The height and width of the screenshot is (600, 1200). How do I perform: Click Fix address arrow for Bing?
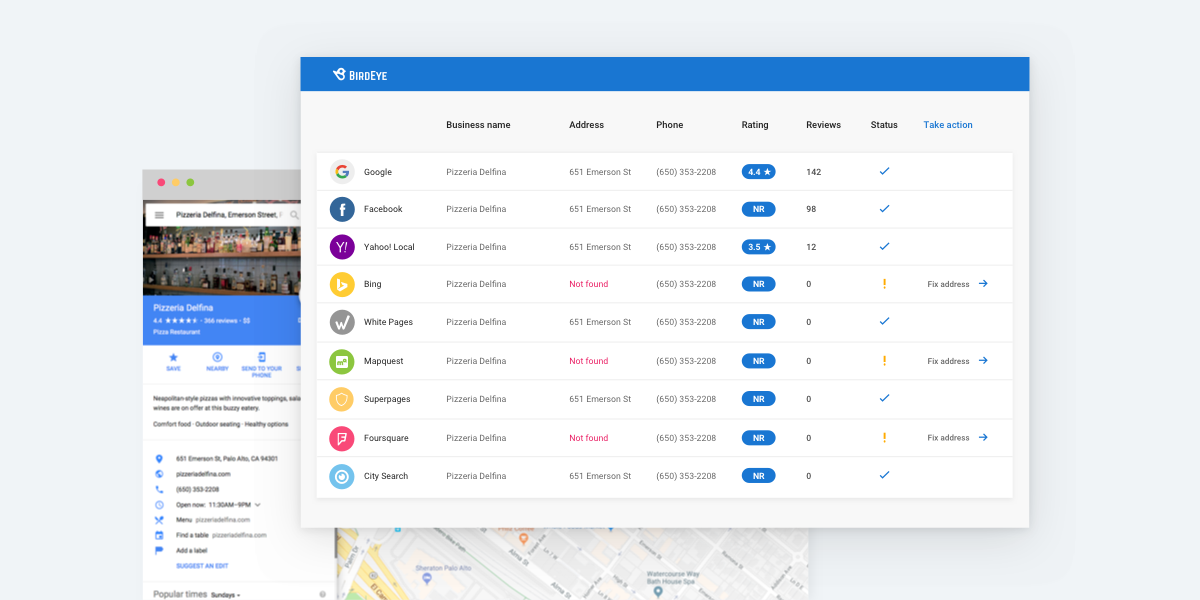tap(983, 284)
